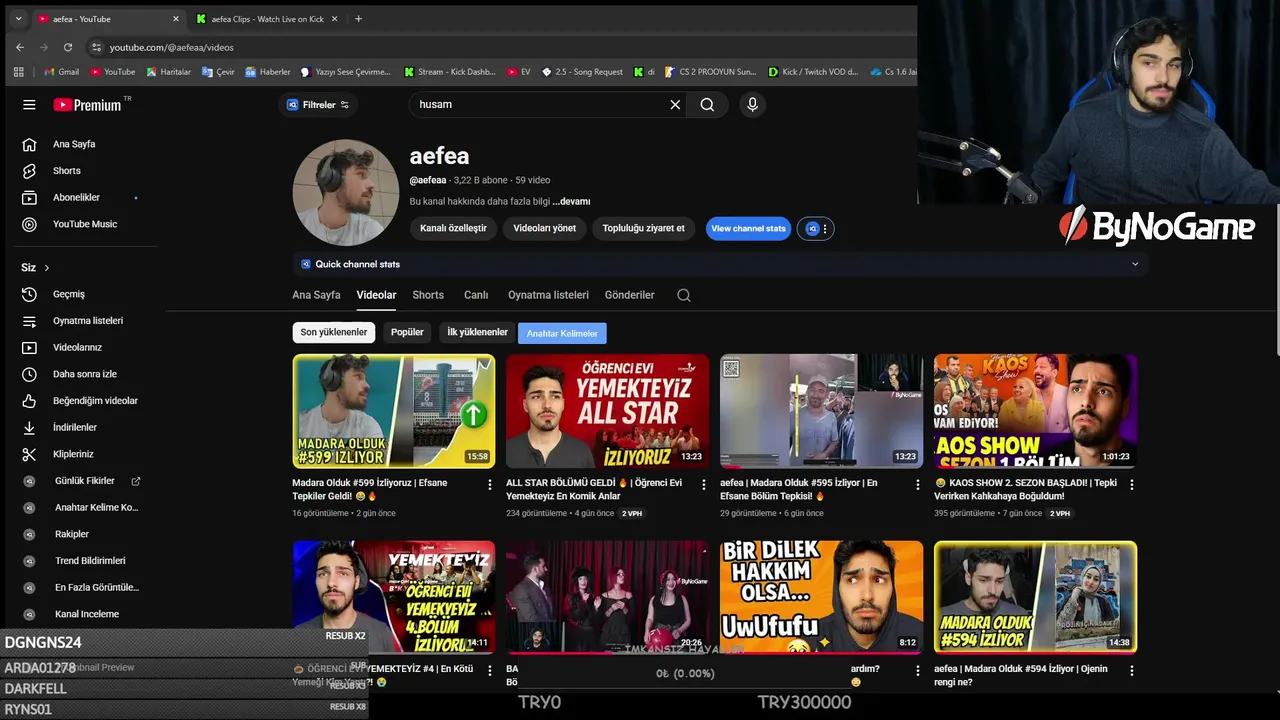
Task: Open Kanal İnceleme in the sidebar
Action: pos(85,614)
